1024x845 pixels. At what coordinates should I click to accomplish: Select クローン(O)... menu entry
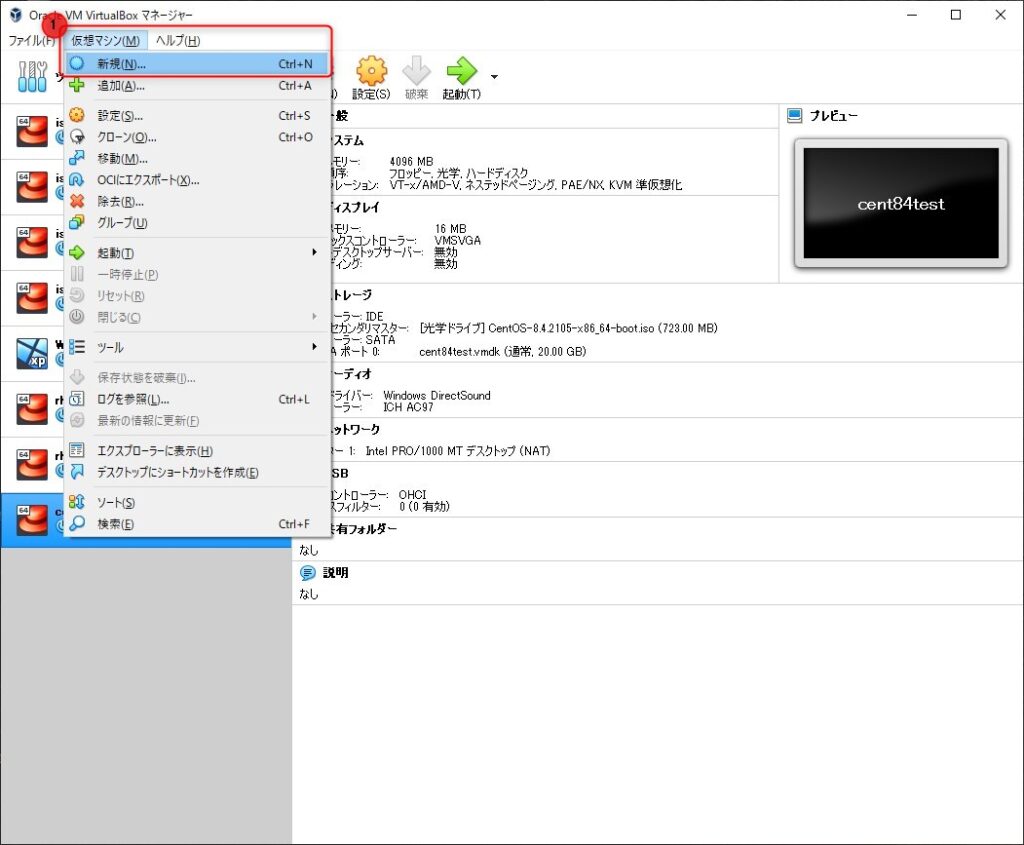coord(196,137)
